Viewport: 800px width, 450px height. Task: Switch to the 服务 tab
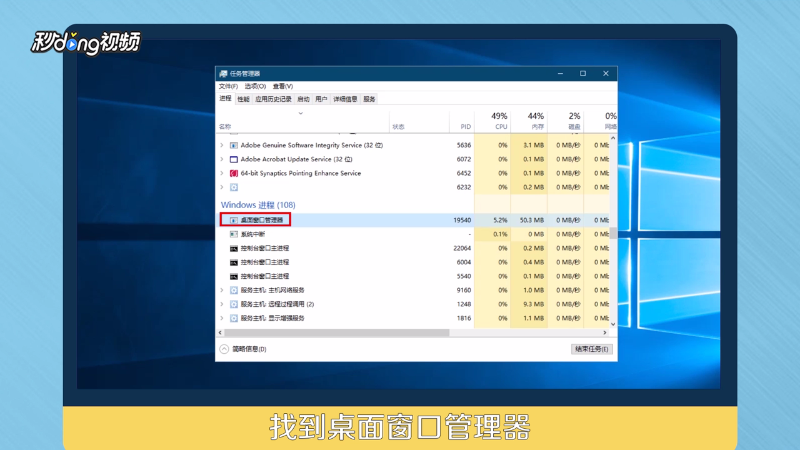(x=369, y=99)
